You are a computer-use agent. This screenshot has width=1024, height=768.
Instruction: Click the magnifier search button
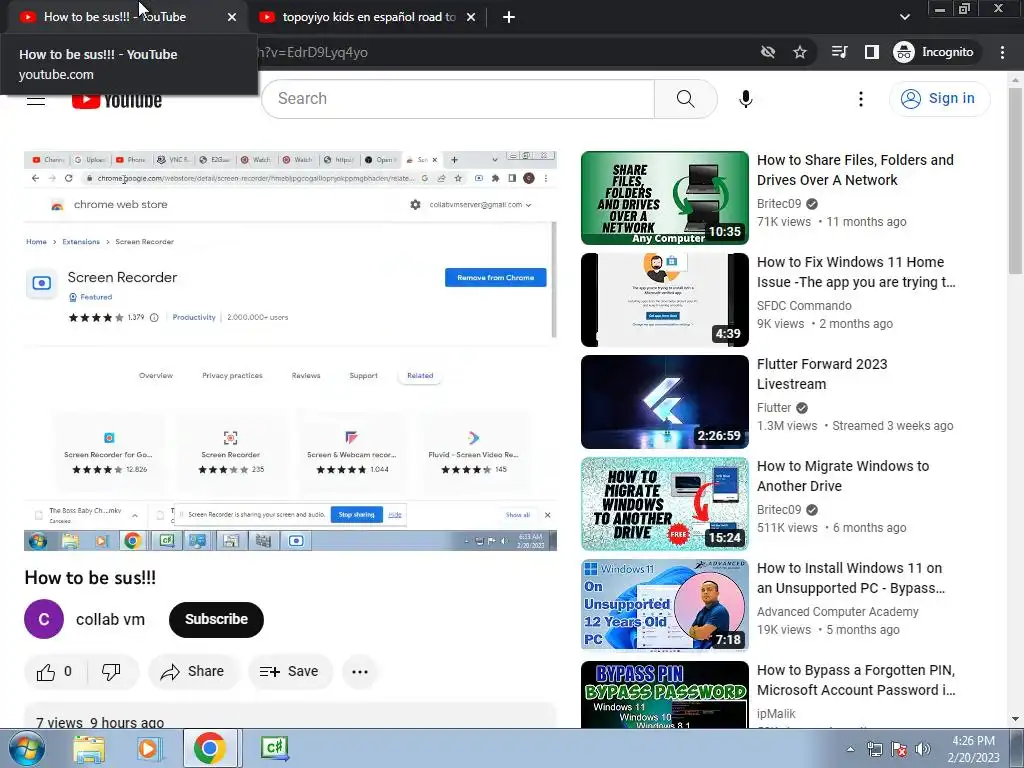(685, 99)
